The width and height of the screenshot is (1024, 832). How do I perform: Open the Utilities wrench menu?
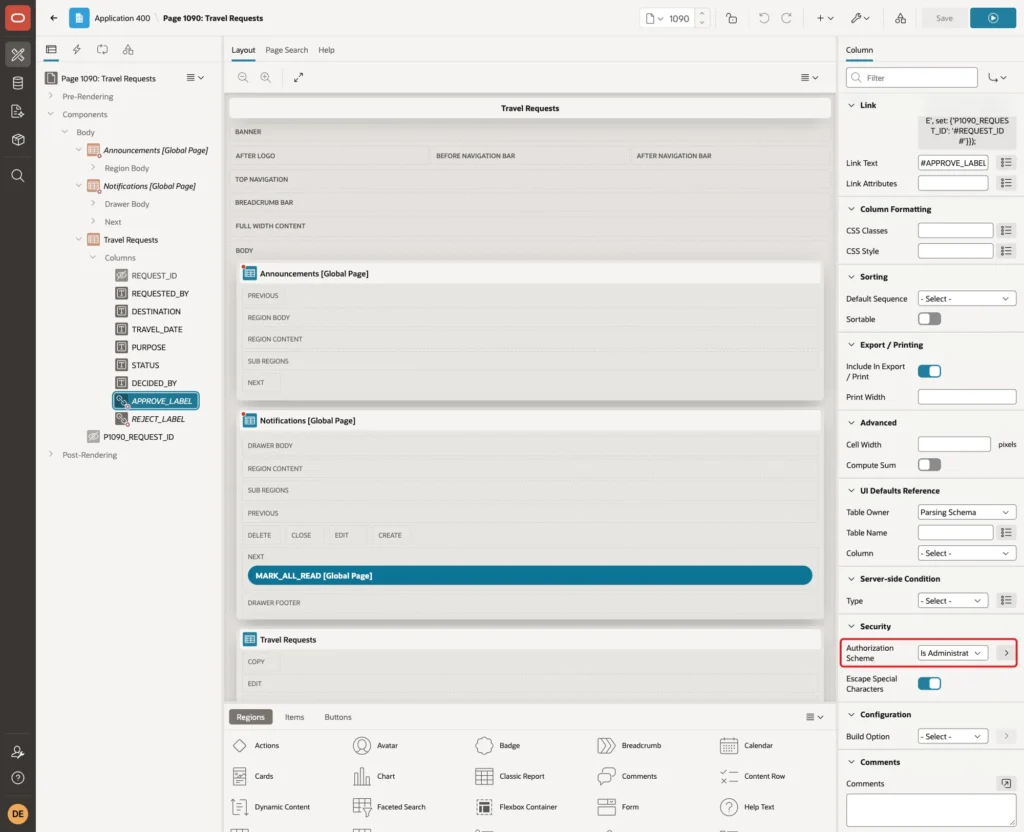(x=860, y=18)
